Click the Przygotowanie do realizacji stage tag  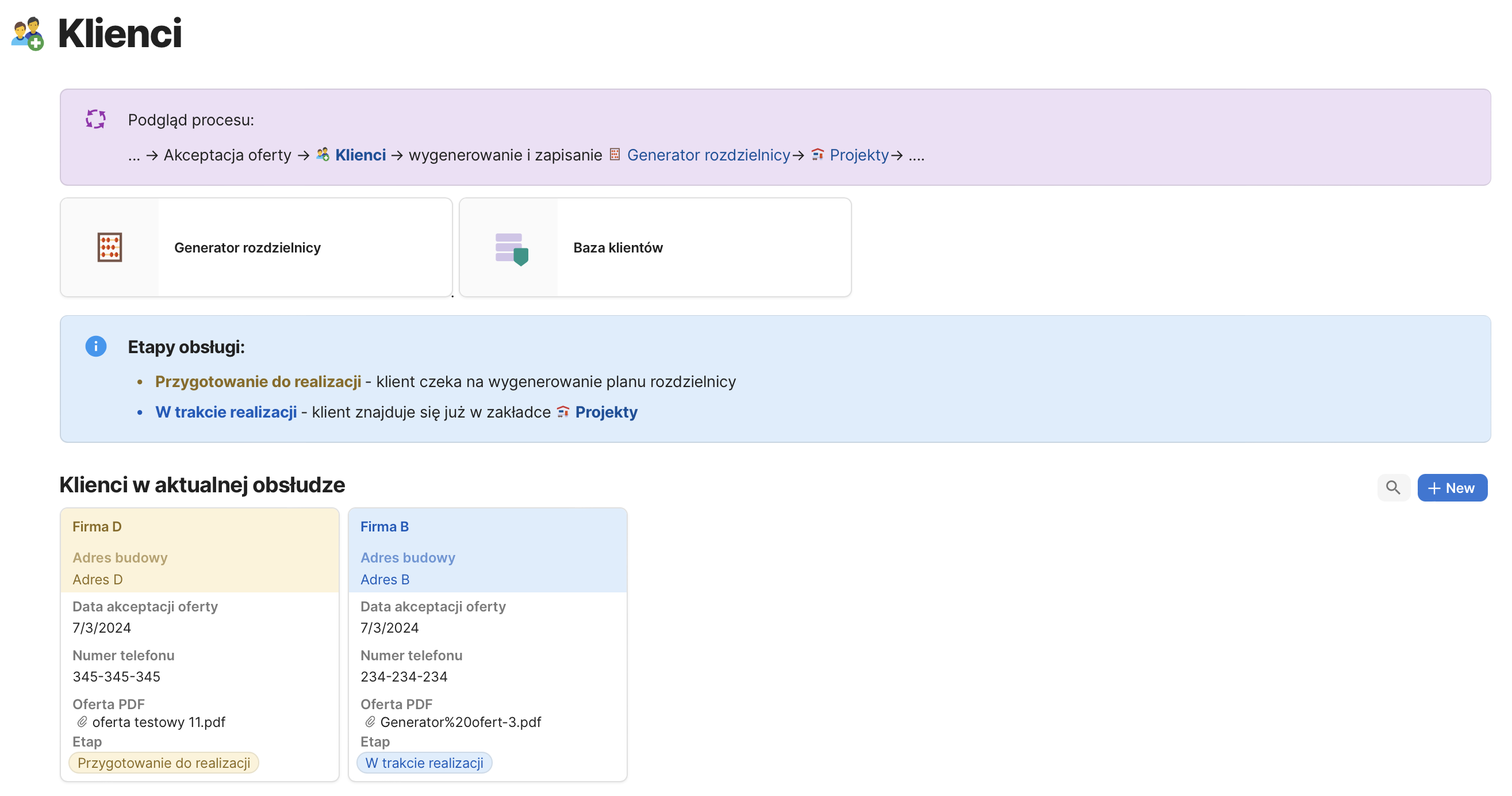coord(164,763)
